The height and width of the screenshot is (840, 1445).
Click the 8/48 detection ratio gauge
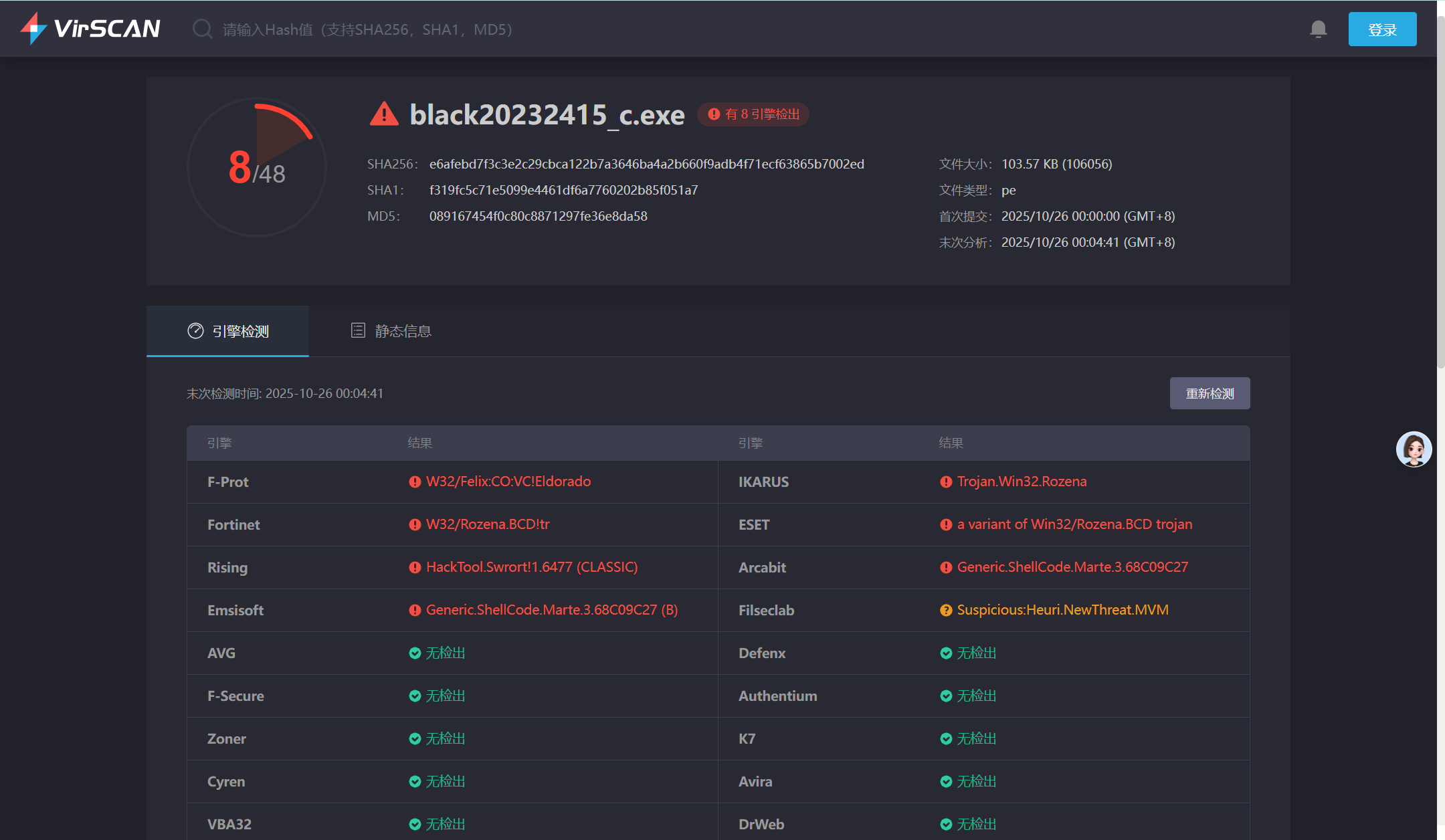(257, 167)
